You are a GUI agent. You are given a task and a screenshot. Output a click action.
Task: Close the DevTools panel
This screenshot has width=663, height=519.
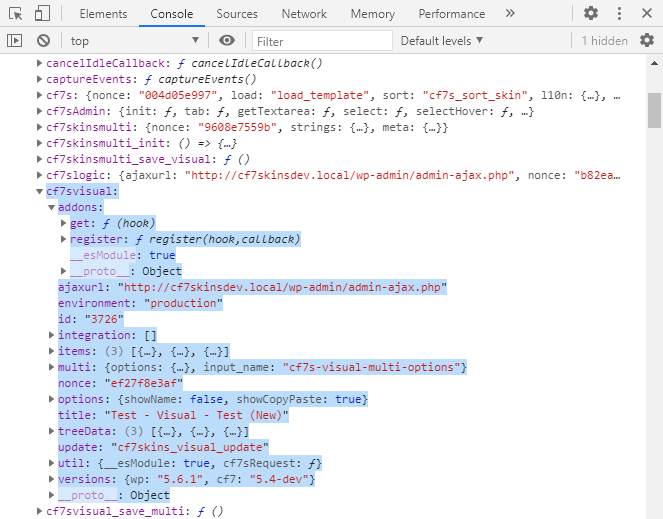pyautogui.click(x=648, y=14)
